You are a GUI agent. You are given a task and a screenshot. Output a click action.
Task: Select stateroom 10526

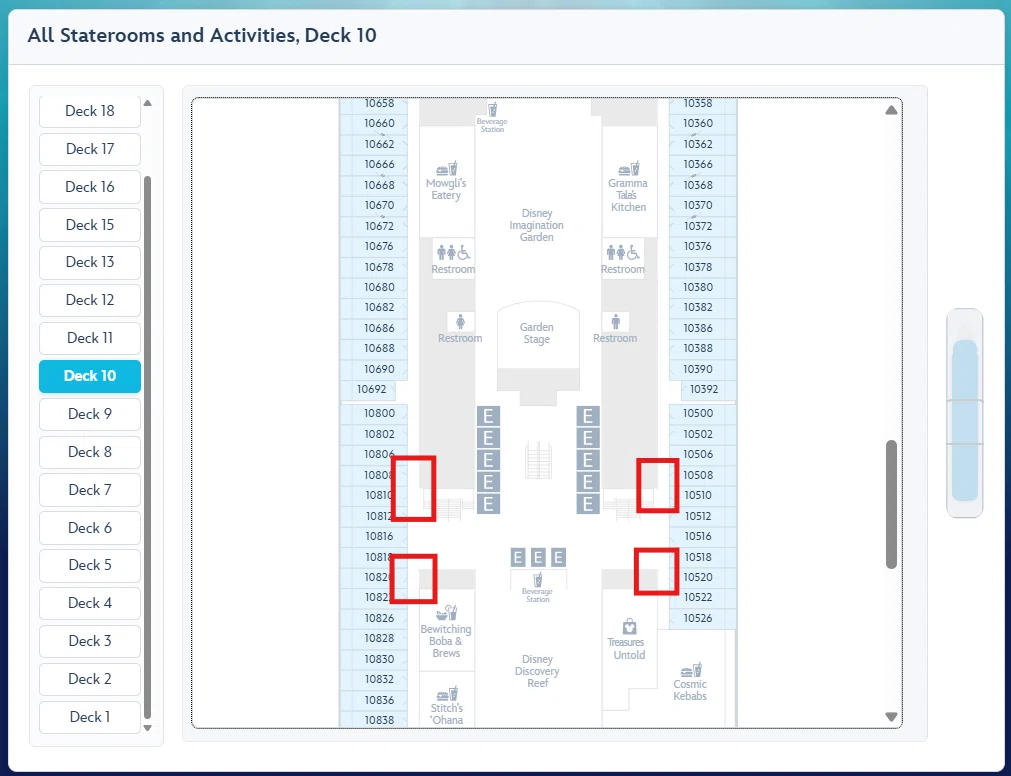(x=703, y=618)
